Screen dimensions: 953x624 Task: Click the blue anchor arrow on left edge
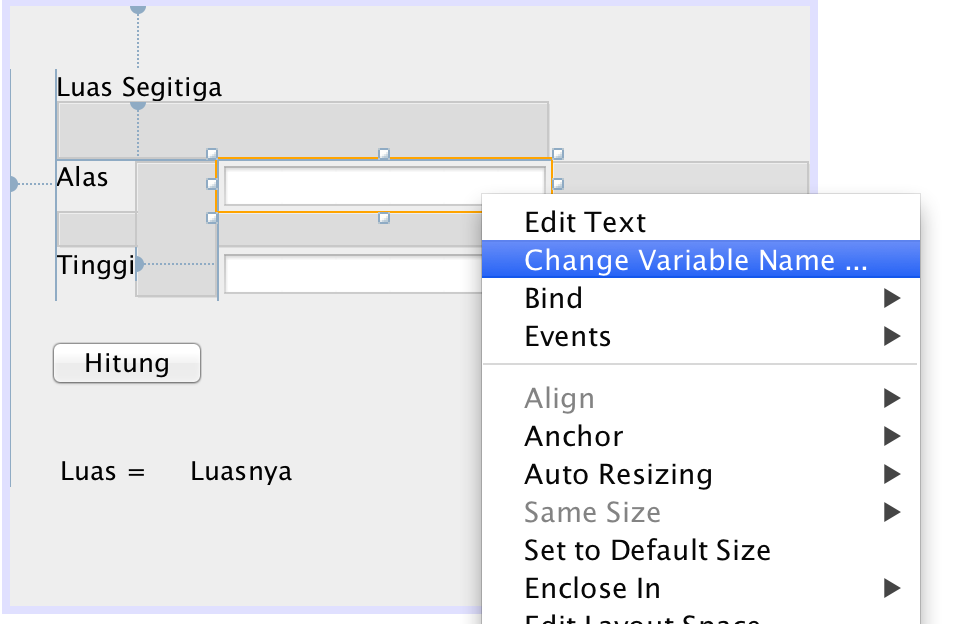14,182
